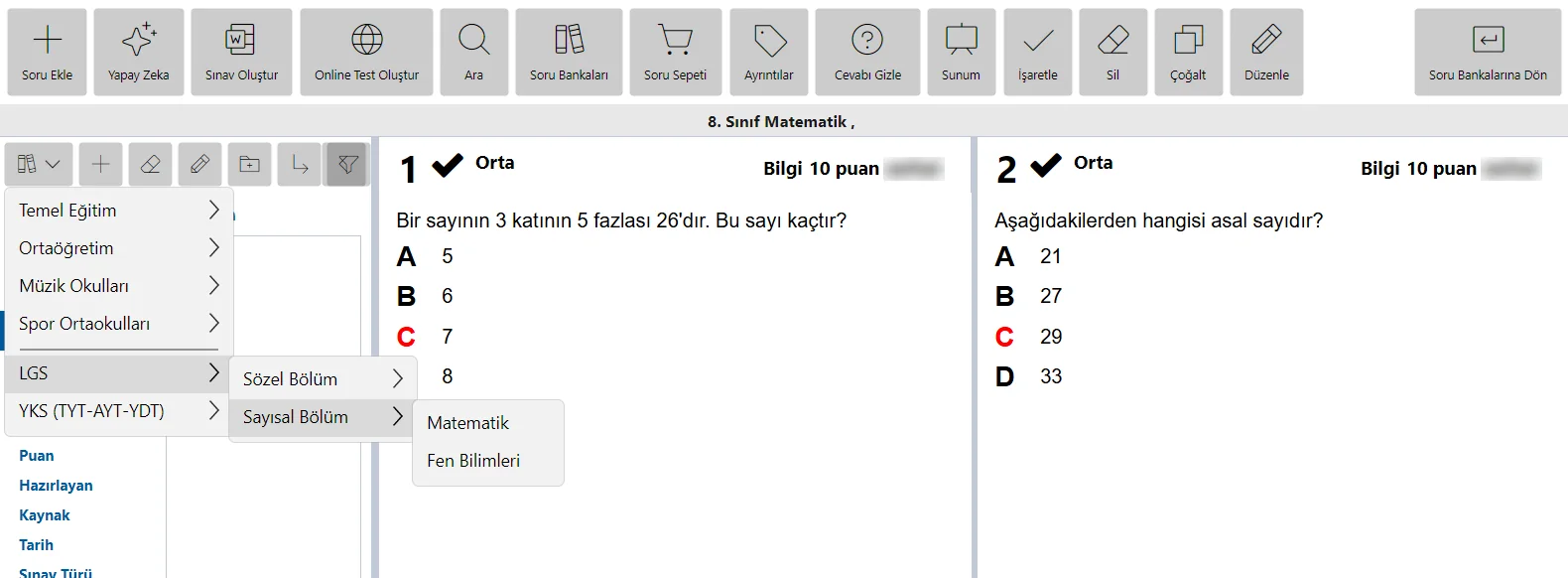Open the LGS menu entry
The image size is (1568, 578).
click(x=119, y=373)
